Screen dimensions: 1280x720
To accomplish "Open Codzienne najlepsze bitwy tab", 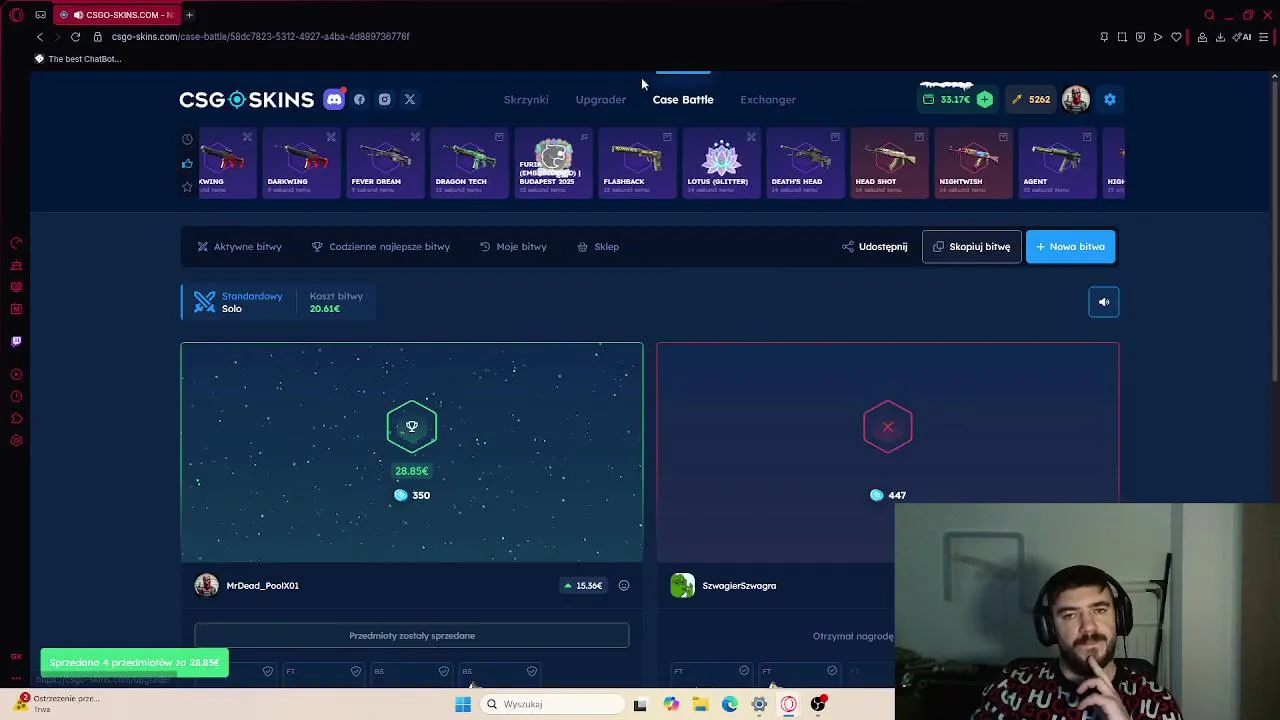I will 380,246.
